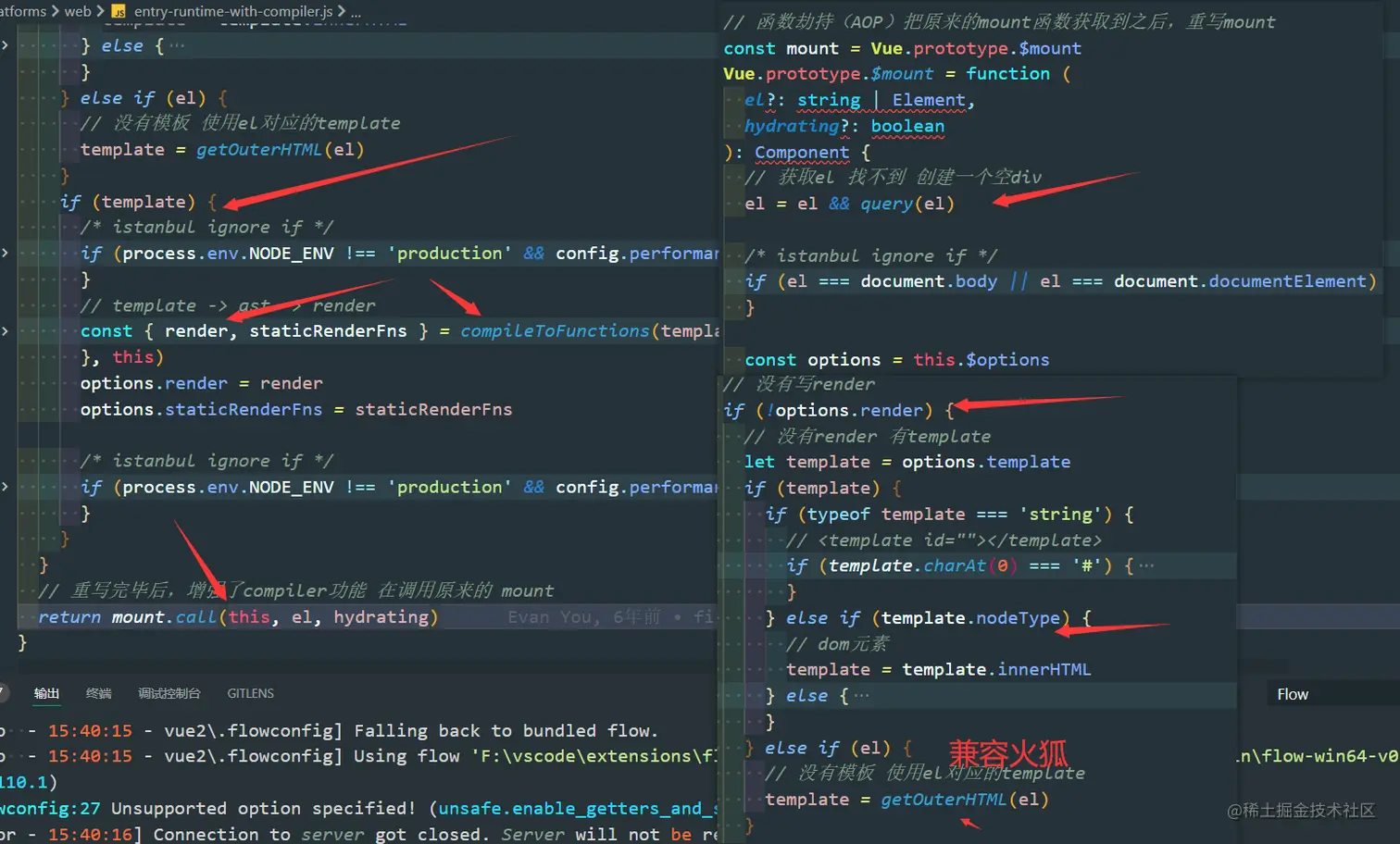Click the trailing '…' breadcrumb segment
This screenshot has width=1400, height=844.
(x=356, y=12)
